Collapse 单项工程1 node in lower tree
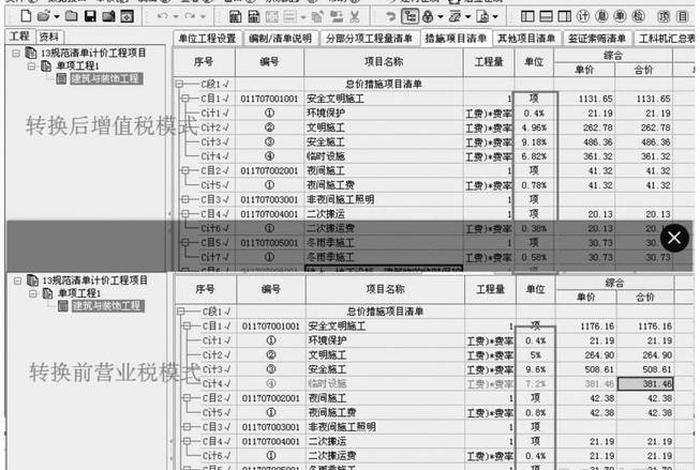This screenshot has height=470, width=700. [x=32, y=294]
